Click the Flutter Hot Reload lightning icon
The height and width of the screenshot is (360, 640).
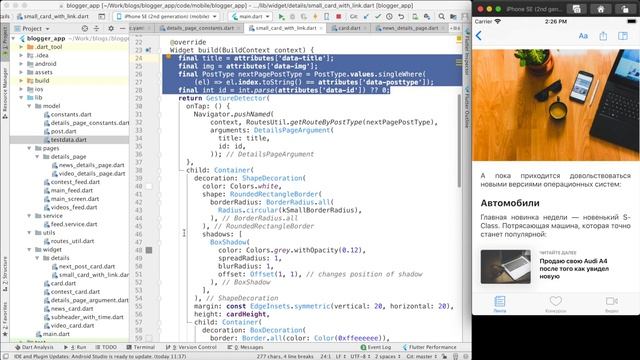[x=315, y=16]
